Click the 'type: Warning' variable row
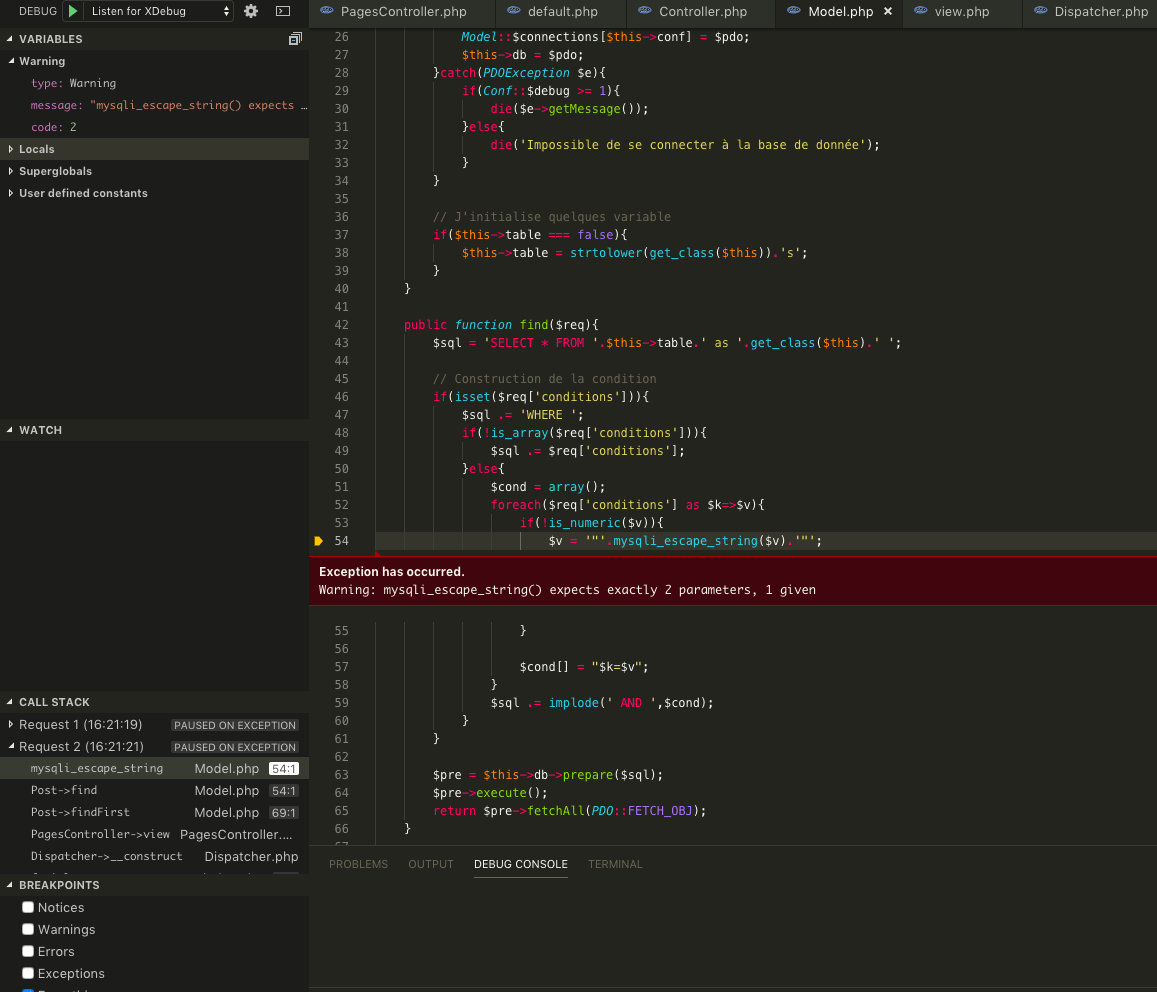 154,83
